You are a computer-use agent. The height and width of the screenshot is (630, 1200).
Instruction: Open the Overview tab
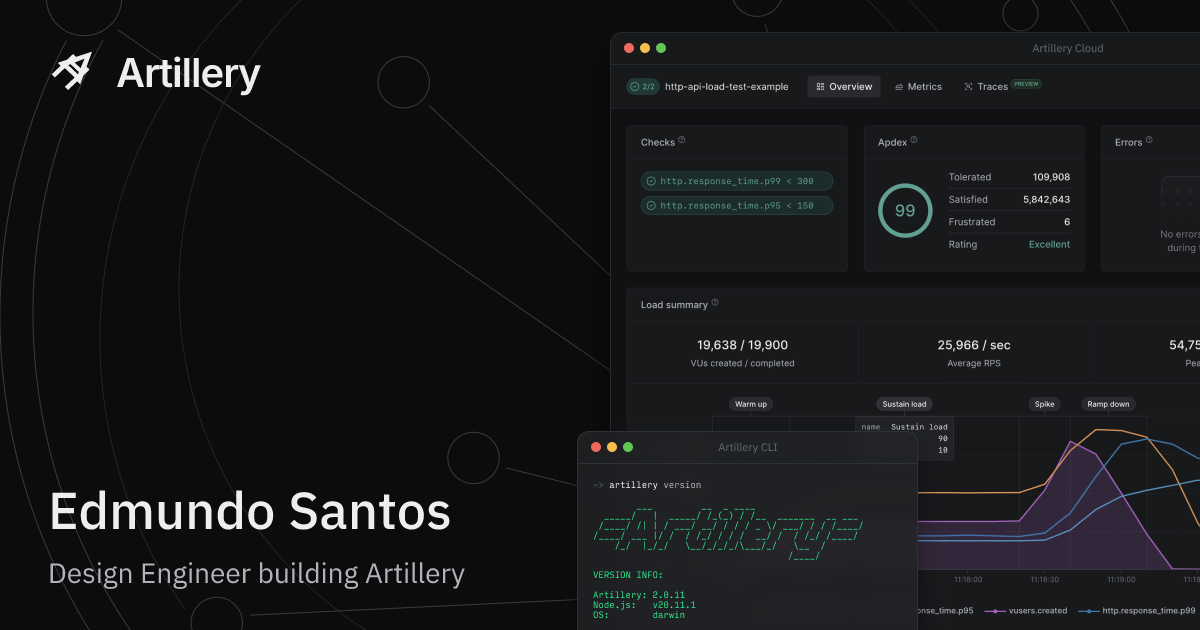(844, 87)
